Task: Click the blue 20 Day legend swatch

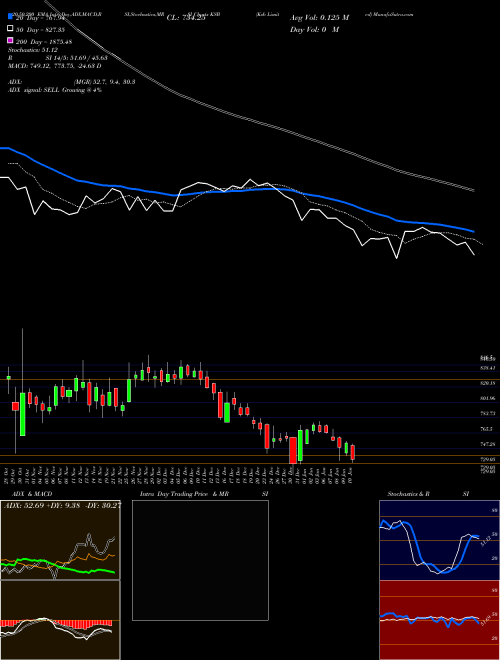Action: click(11, 18)
